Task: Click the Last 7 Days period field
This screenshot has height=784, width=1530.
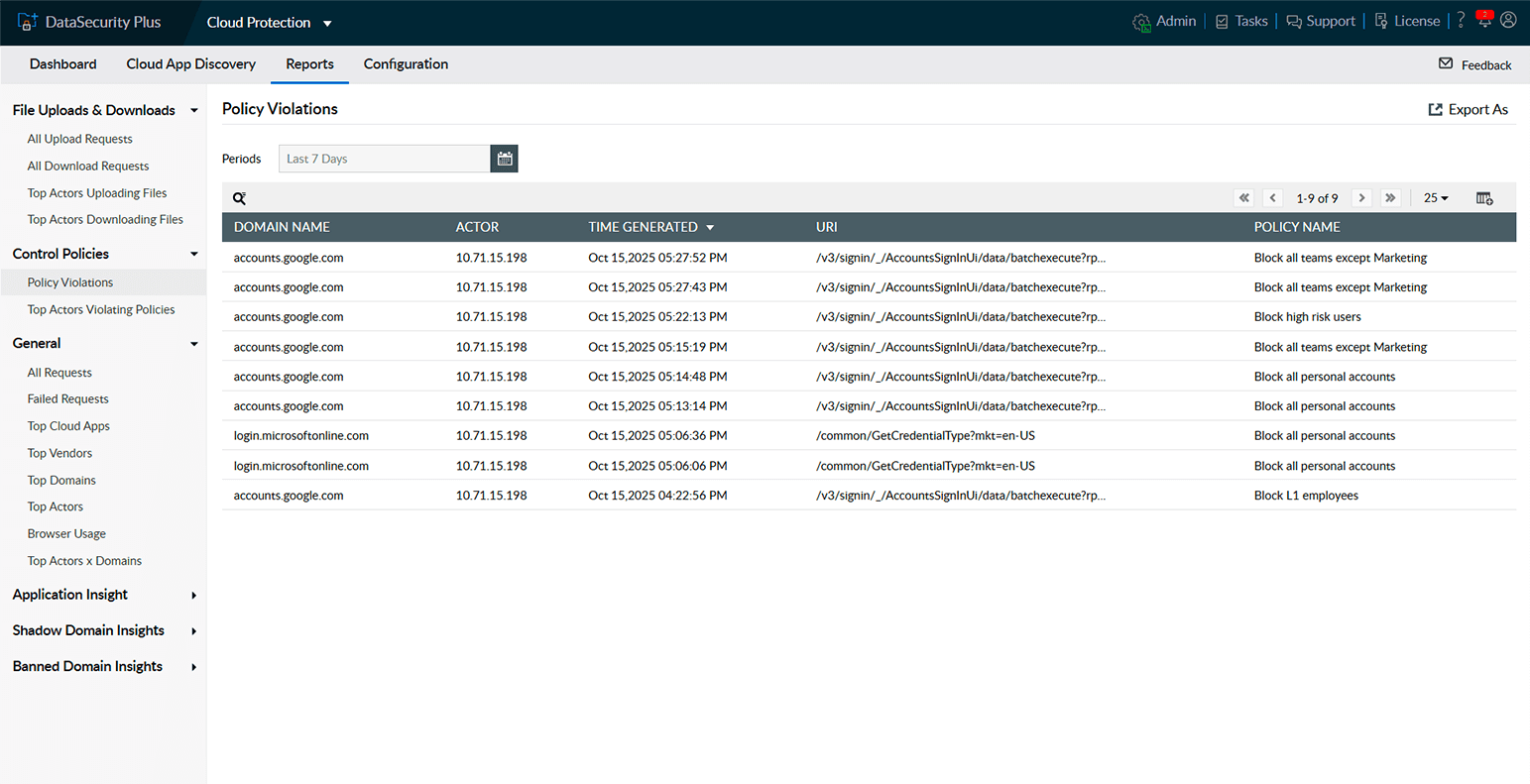Action: coord(384,158)
